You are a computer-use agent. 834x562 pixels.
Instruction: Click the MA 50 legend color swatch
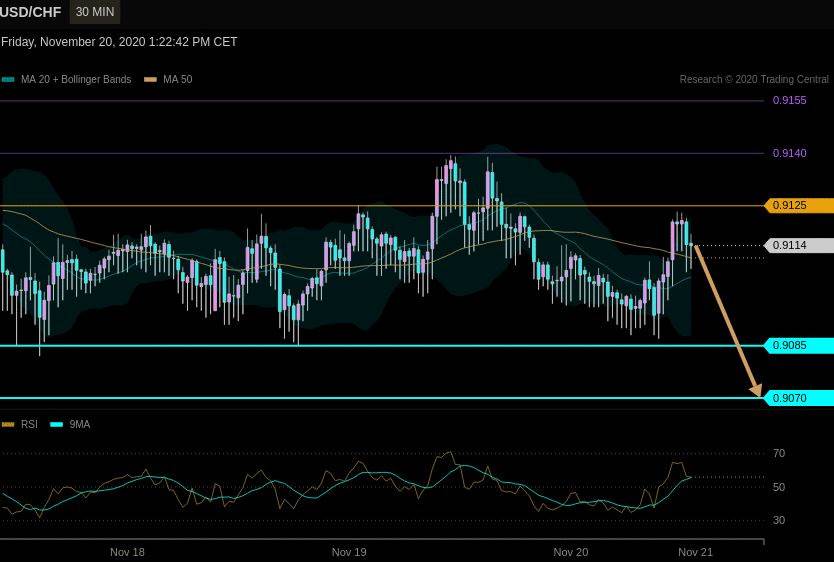tap(151, 80)
